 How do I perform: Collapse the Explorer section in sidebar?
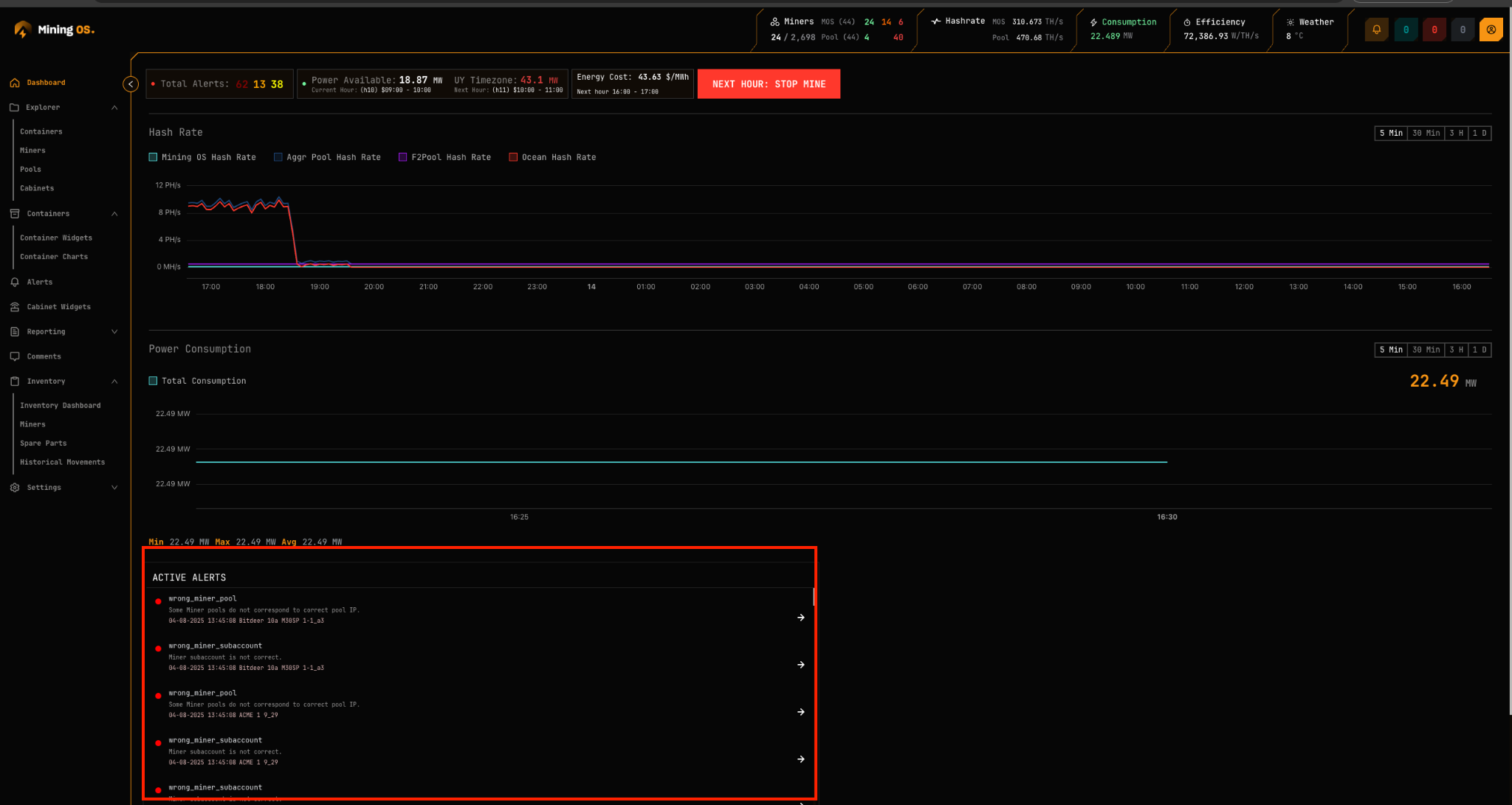[x=114, y=107]
